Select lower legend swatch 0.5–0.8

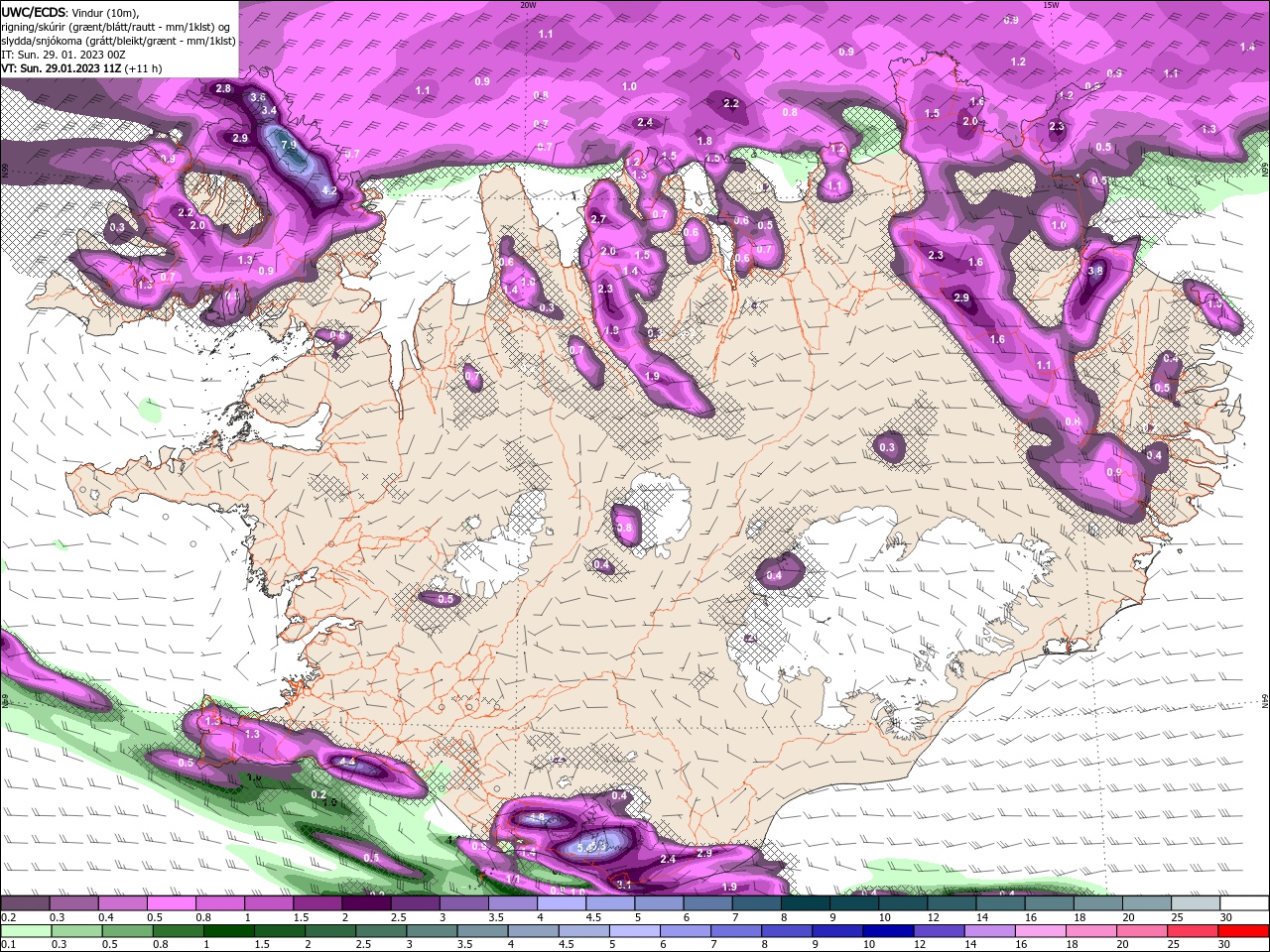pyautogui.click(x=128, y=931)
